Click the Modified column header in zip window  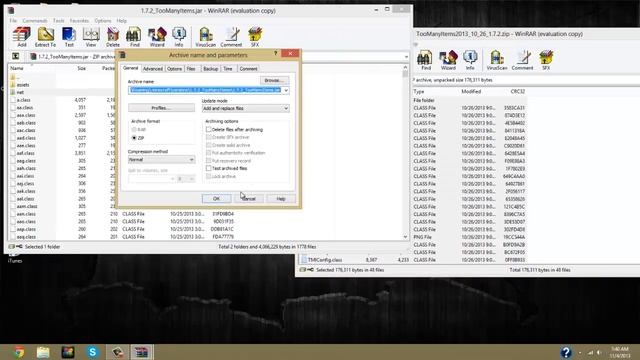[471, 91]
